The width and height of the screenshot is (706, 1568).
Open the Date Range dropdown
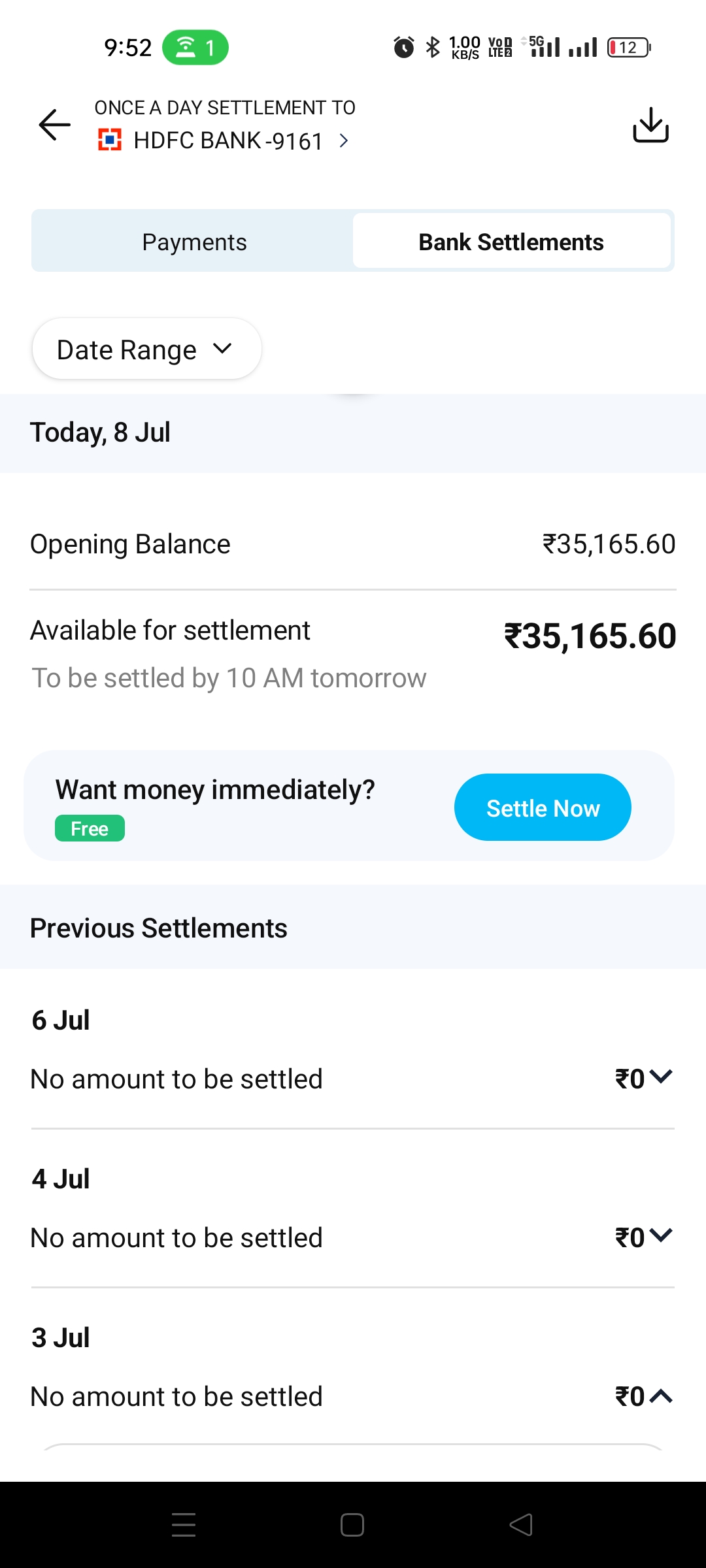click(x=146, y=350)
